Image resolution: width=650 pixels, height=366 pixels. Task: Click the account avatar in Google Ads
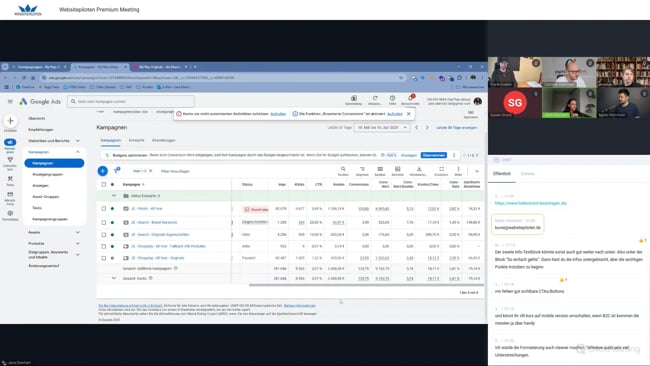coord(478,101)
